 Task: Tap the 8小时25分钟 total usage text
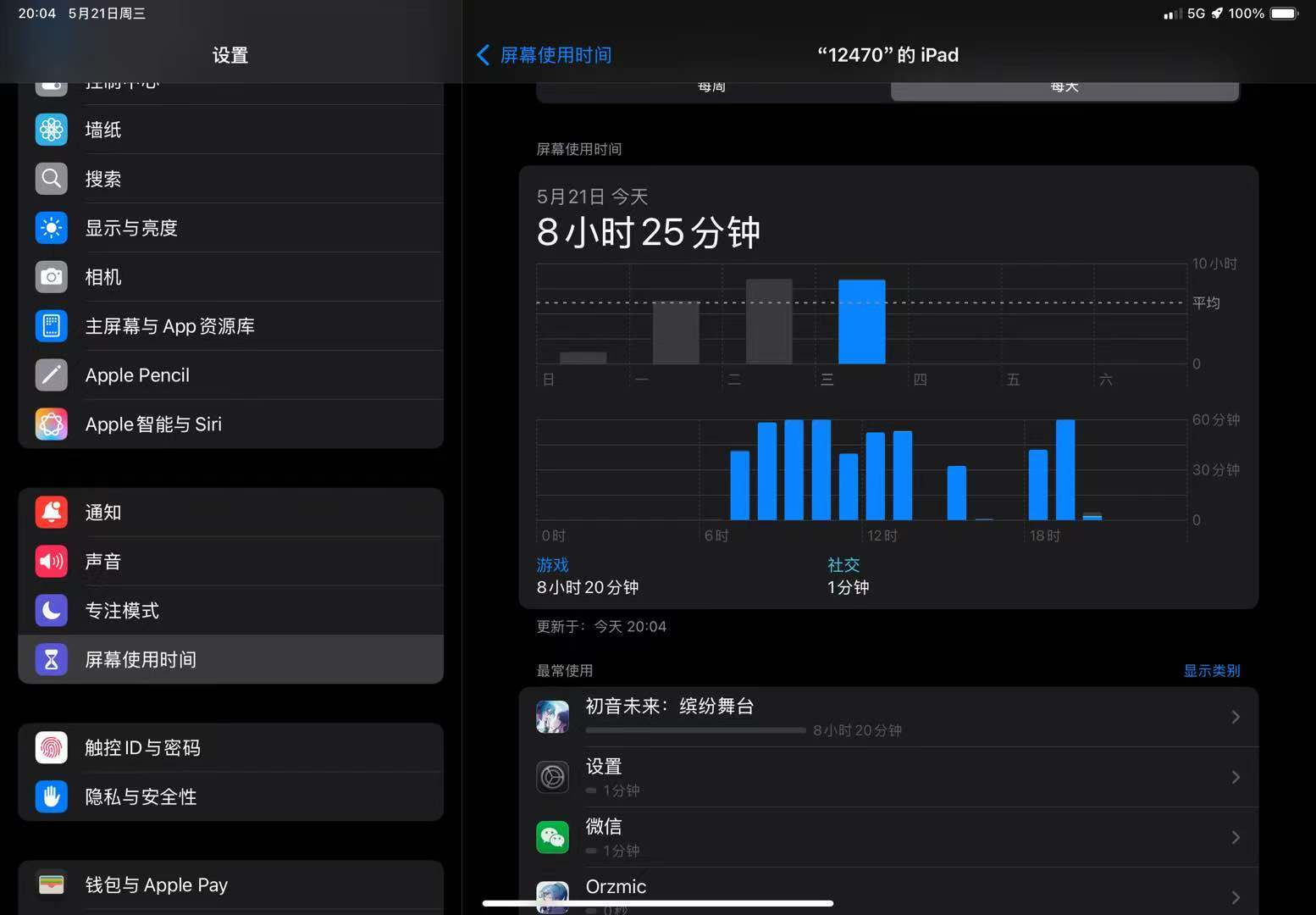point(649,232)
